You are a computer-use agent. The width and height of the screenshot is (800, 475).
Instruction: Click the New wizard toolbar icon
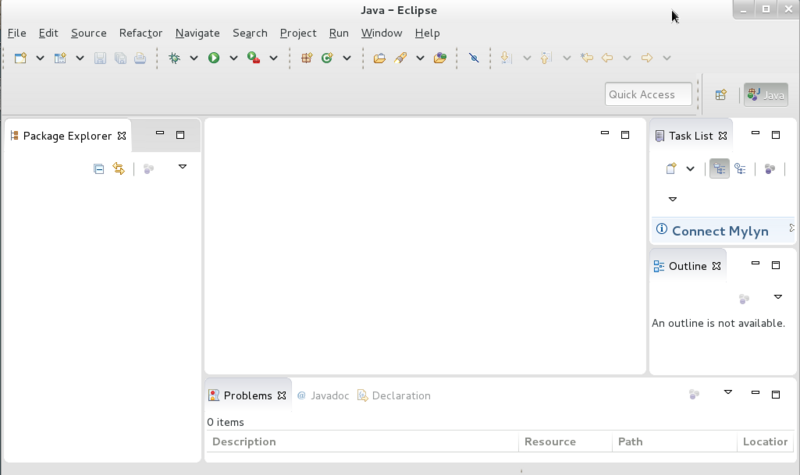(20, 58)
